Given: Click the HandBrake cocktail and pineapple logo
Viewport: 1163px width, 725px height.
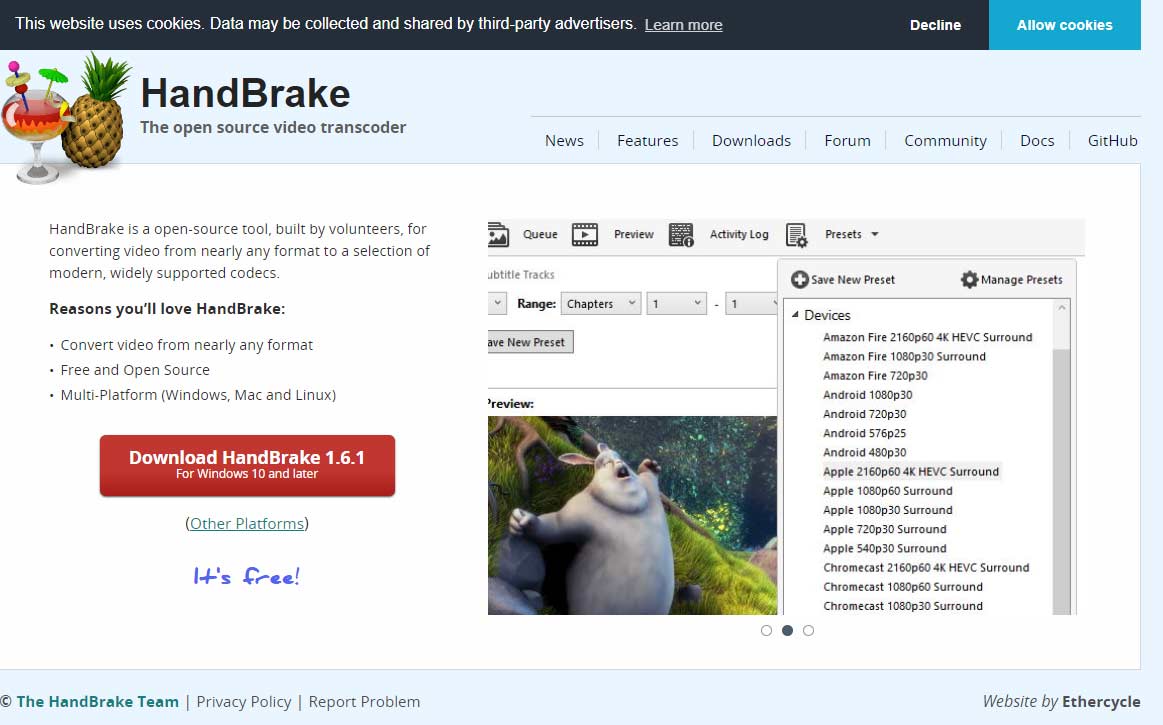Looking at the screenshot, I should point(65,117).
